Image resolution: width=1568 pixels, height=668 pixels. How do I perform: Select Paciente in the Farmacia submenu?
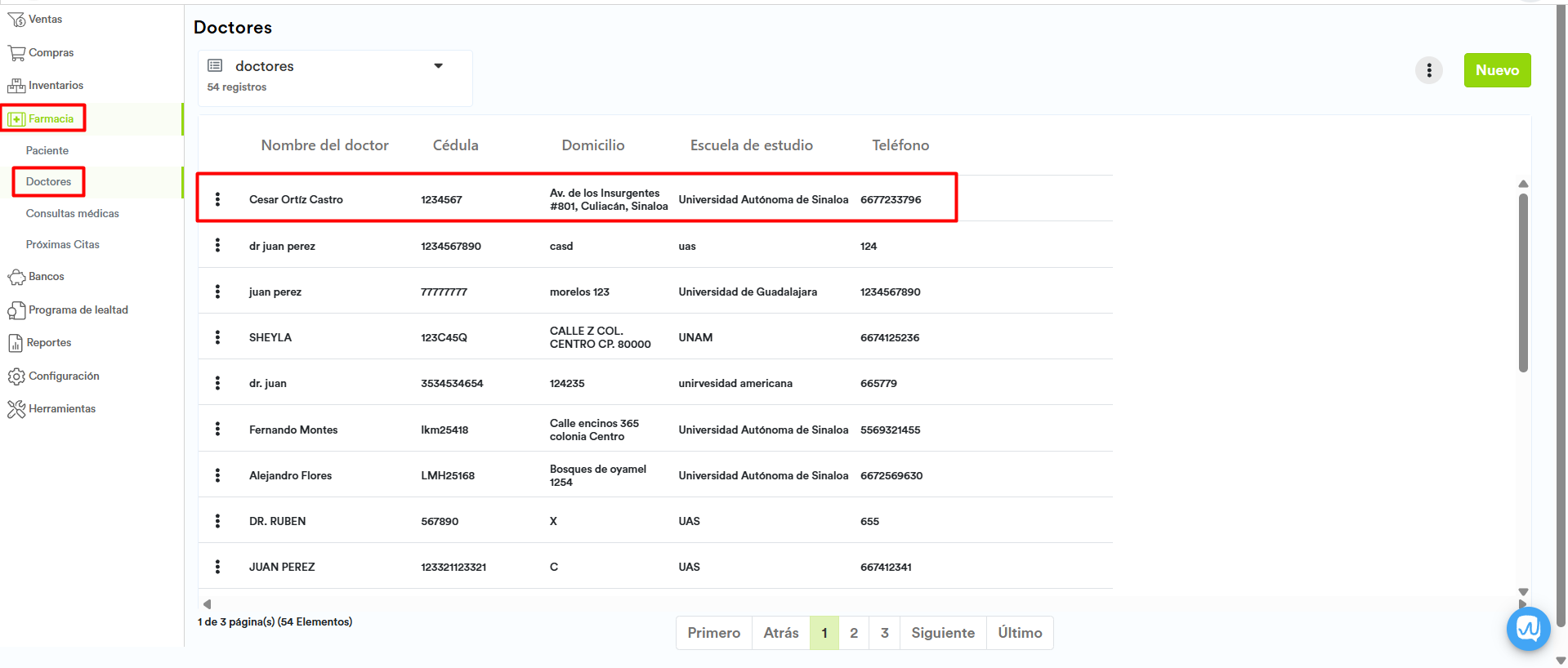click(x=47, y=150)
